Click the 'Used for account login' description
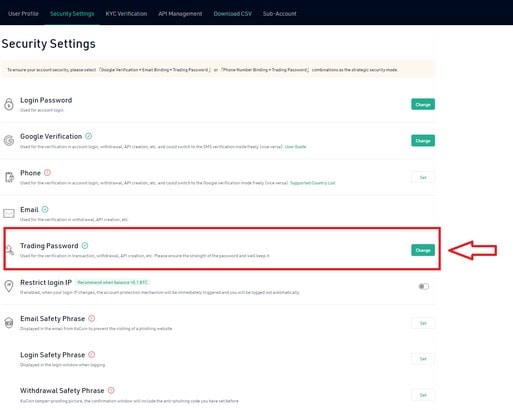The width and height of the screenshot is (513, 410). click(42, 110)
